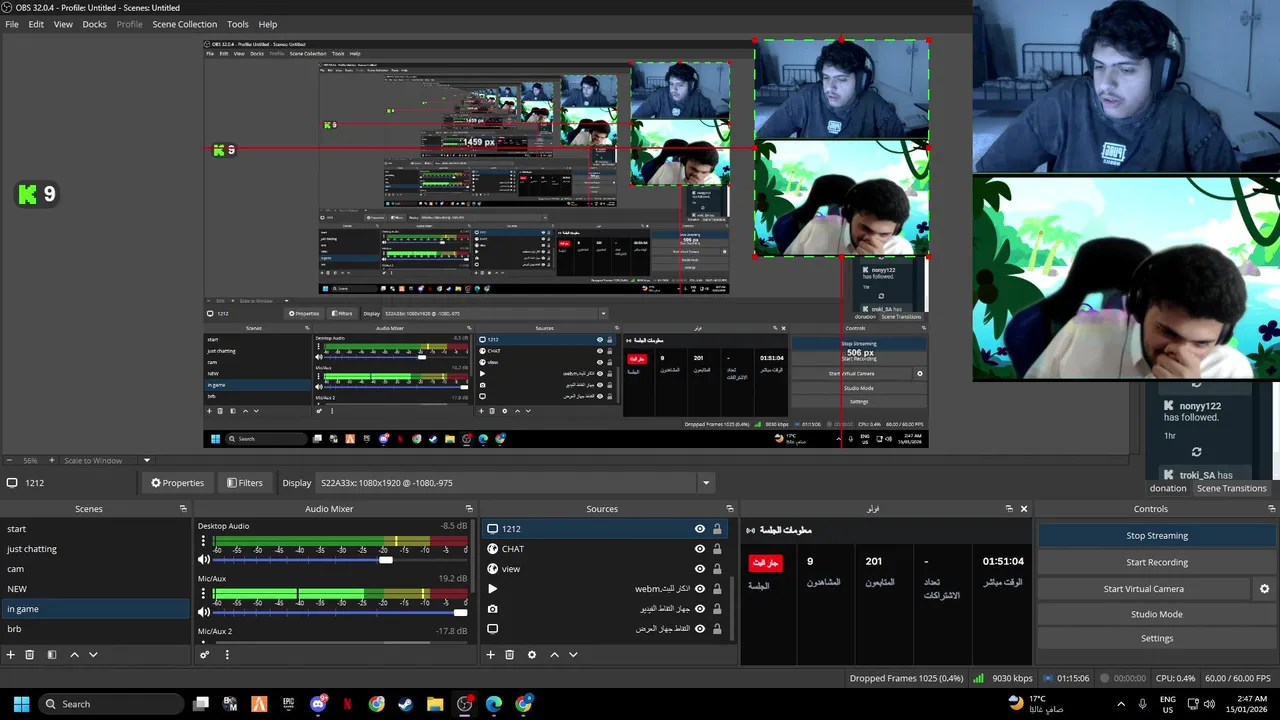Click the Windows Start button

point(21,704)
